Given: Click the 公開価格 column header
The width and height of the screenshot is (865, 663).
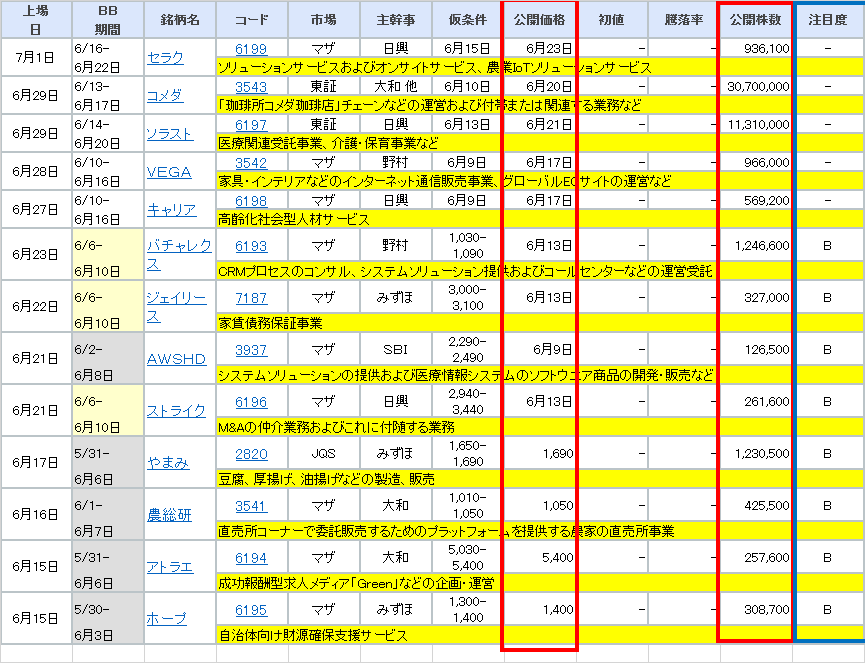Looking at the screenshot, I should click(540, 19).
